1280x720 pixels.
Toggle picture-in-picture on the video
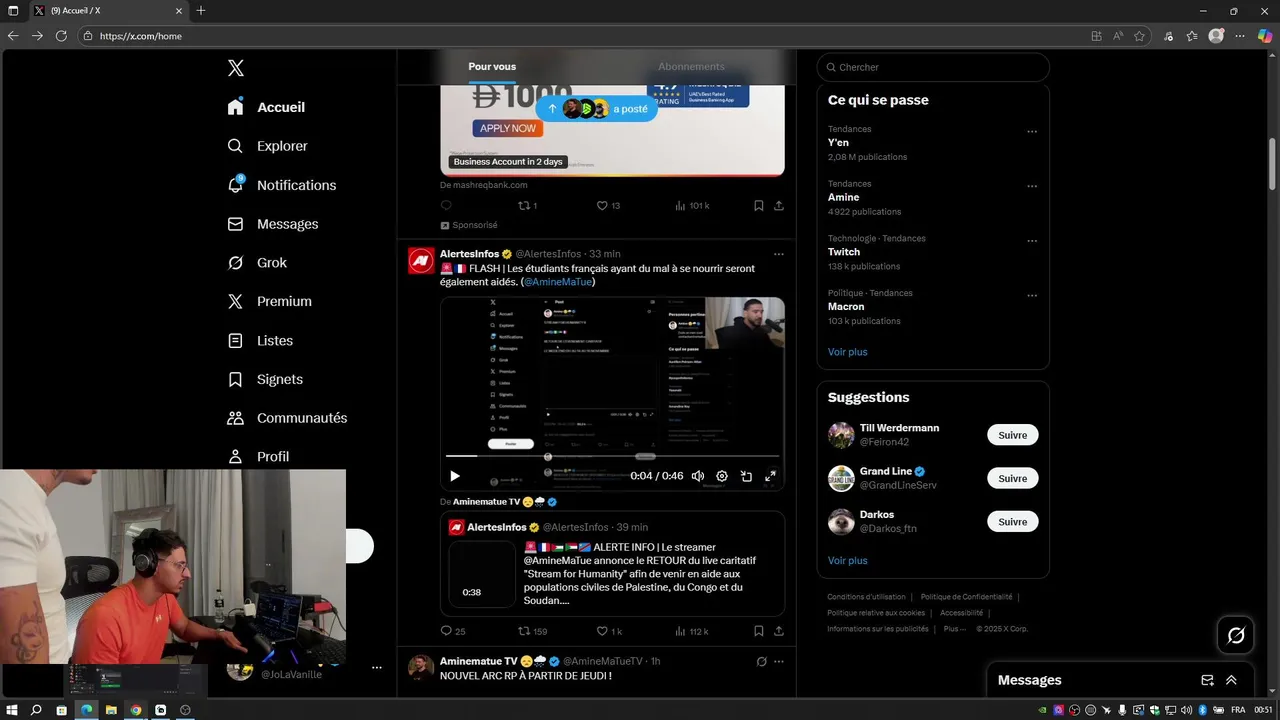coord(746,476)
